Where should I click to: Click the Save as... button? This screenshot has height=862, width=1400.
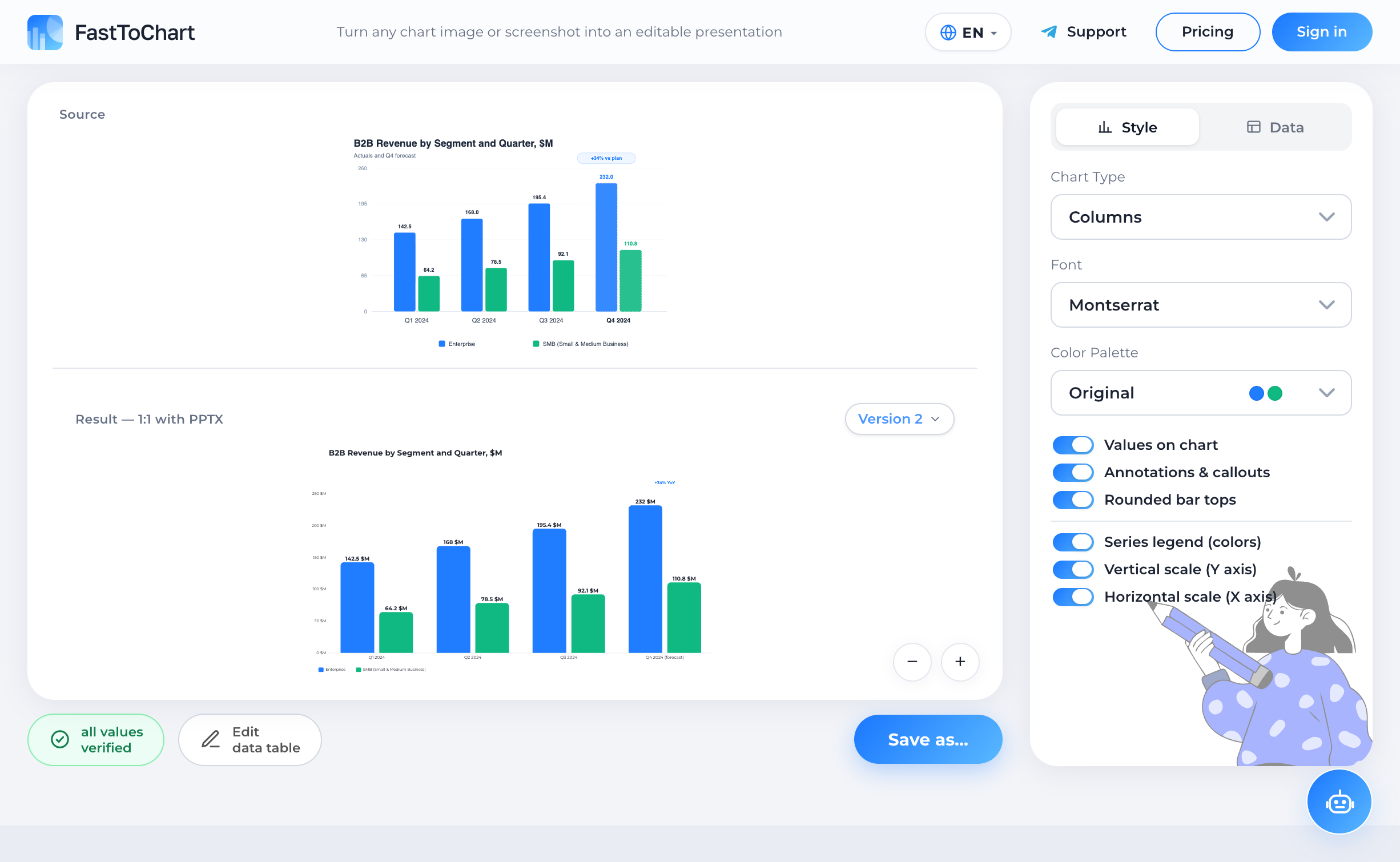(928, 739)
